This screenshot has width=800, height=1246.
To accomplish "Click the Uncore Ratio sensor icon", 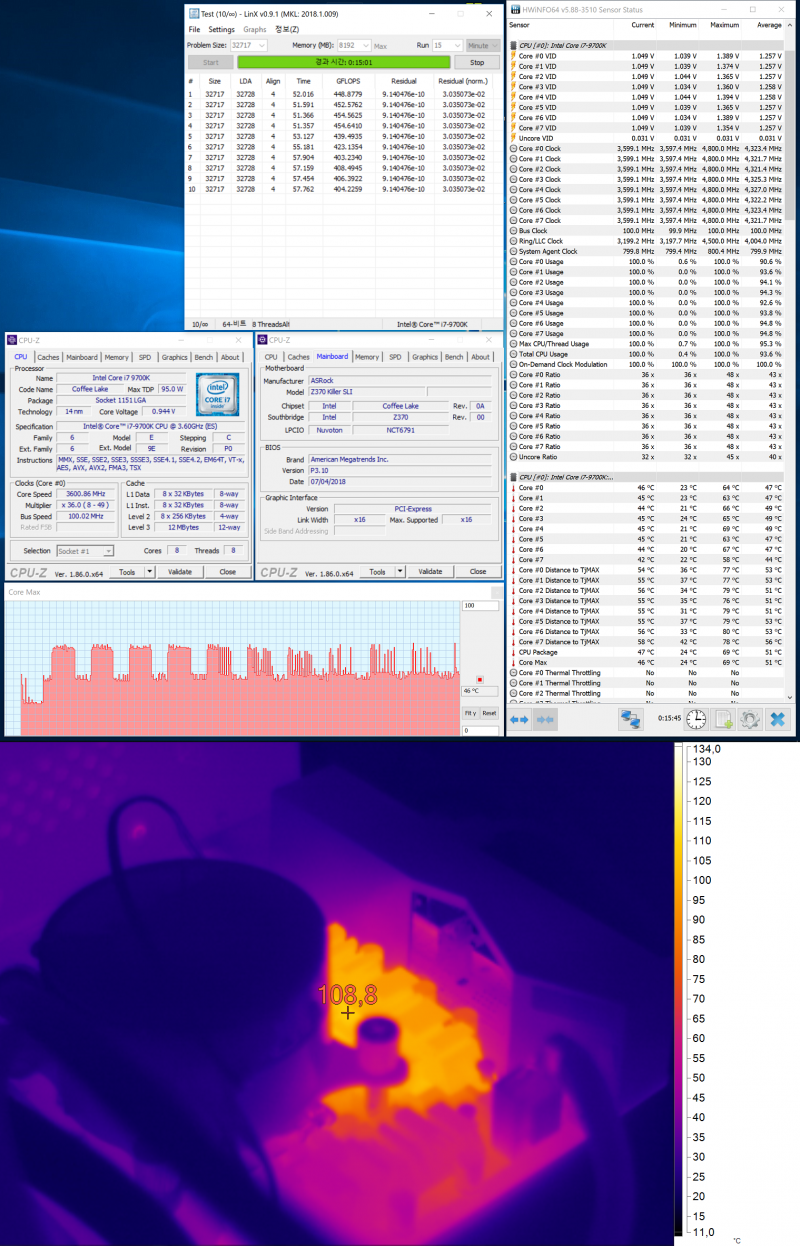I will tap(513, 457).
